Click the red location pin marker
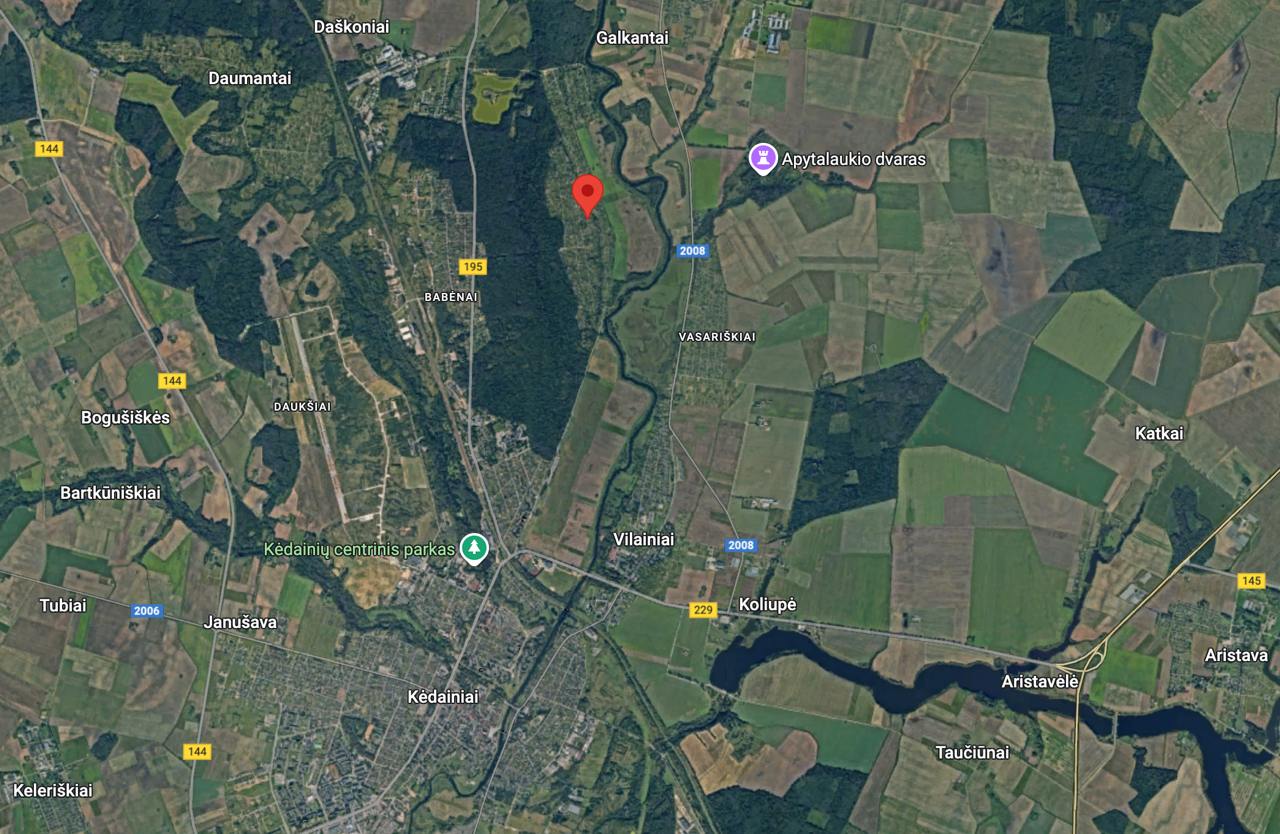Screen dimensions: 1280x834 587,195
